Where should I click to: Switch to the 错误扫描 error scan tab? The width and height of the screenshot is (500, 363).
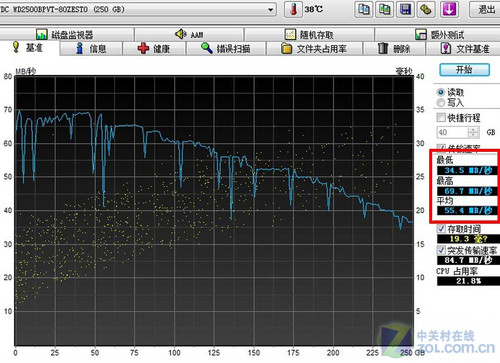coord(226,49)
